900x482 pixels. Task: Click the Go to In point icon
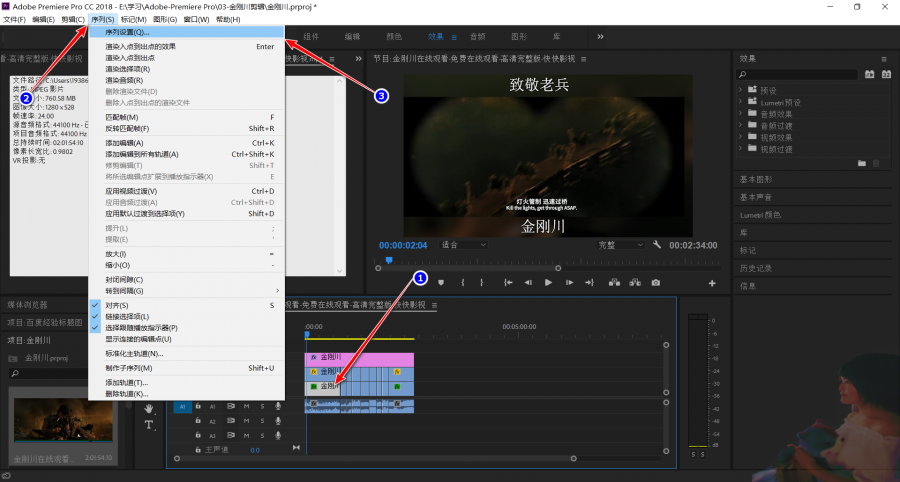point(508,282)
